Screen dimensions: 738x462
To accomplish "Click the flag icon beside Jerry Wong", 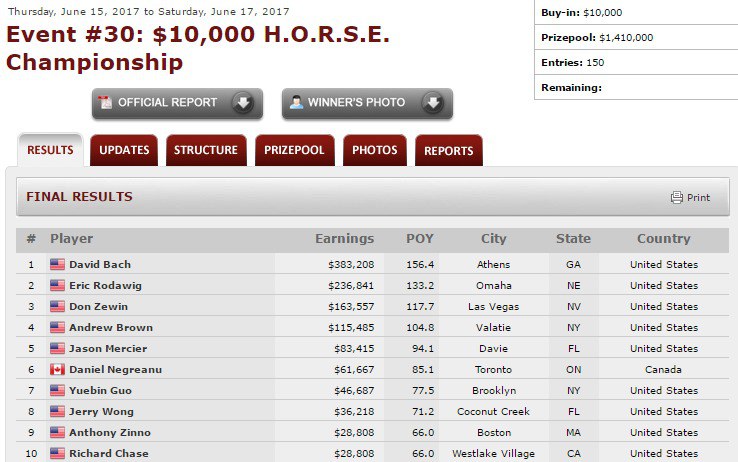I will click(x=57, y=412).
